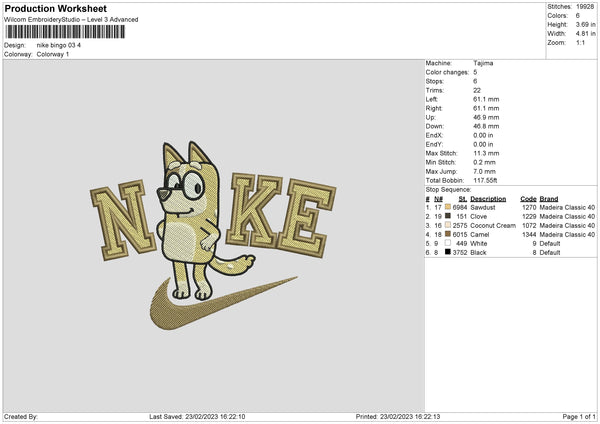Viewport: 600px width, 424px height.
Task: Click the Max Jump value '7.0 mm'
Action: (484, 171)
